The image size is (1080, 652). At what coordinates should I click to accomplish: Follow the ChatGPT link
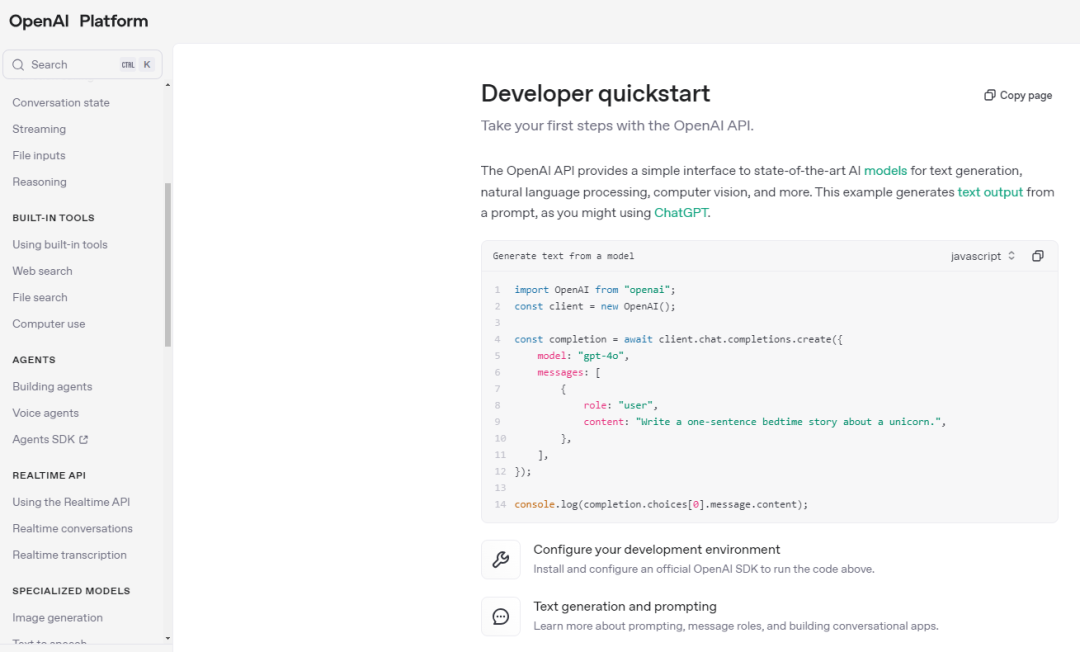tap(681, 213)
